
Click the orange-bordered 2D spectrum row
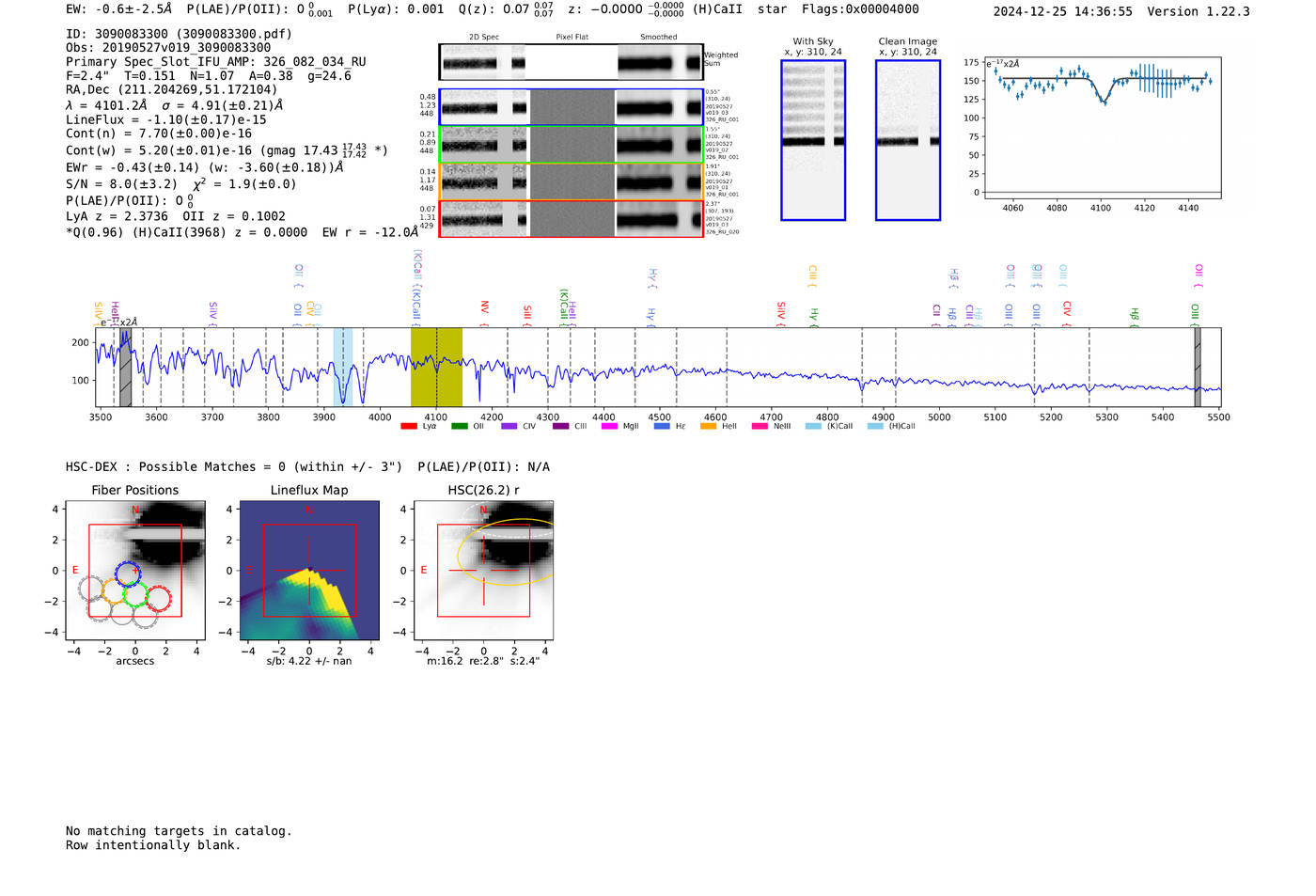click(571, 181)
